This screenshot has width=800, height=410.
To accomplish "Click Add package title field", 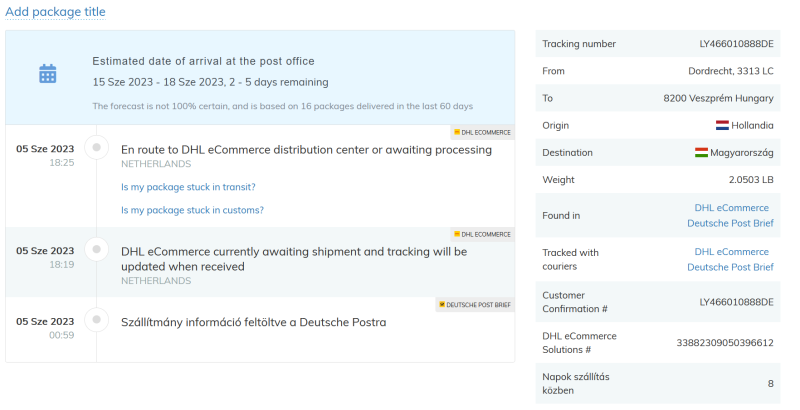I will tap(55, 12).
